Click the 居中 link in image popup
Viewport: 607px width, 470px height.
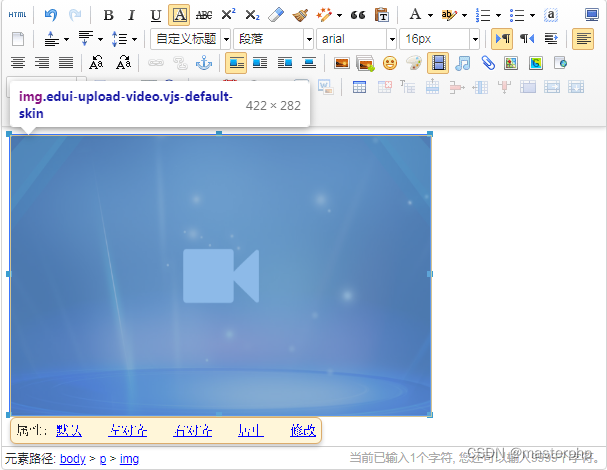[x=251, y=431]
